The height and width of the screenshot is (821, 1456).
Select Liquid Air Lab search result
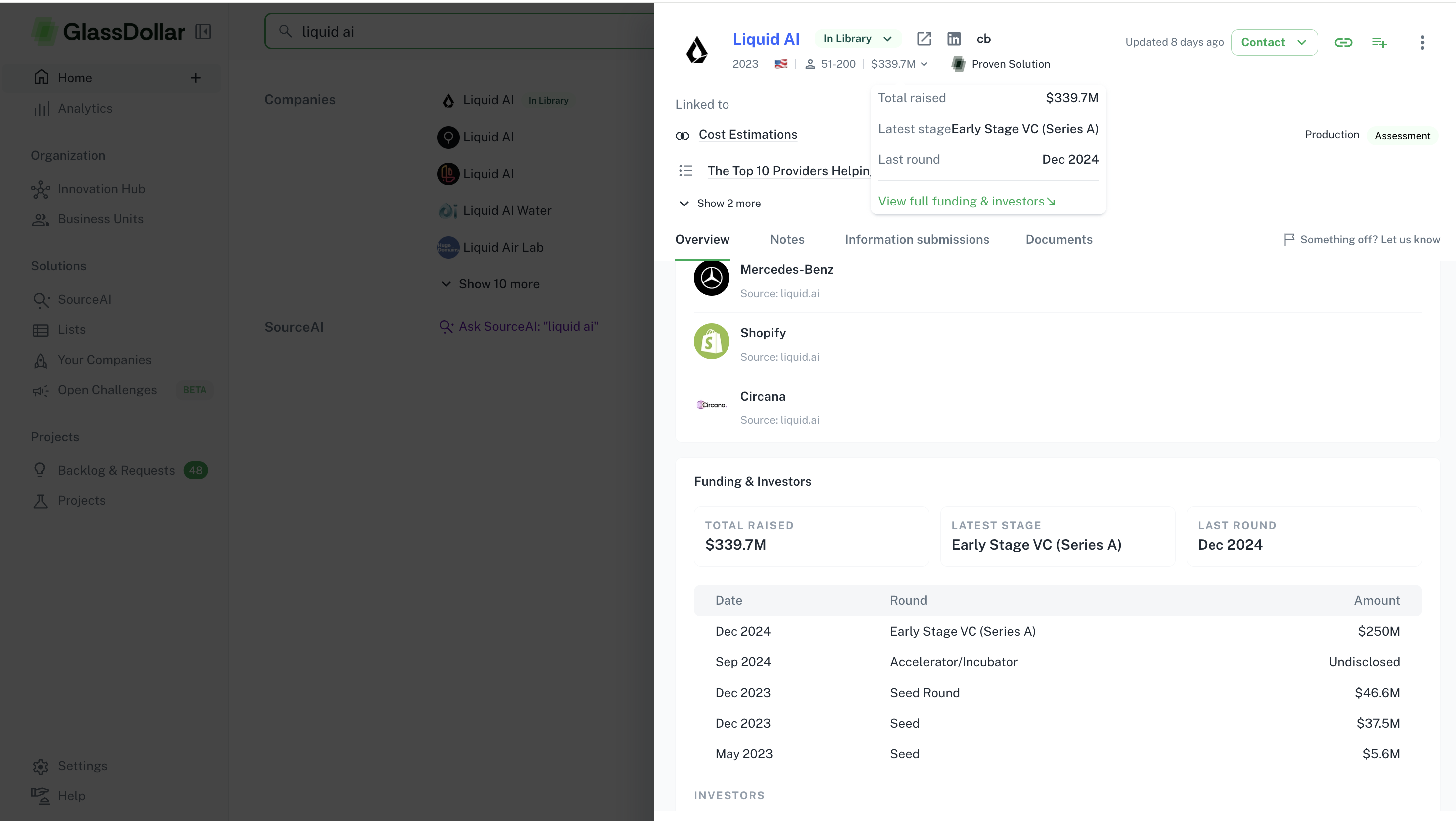[x=490, y=247]
